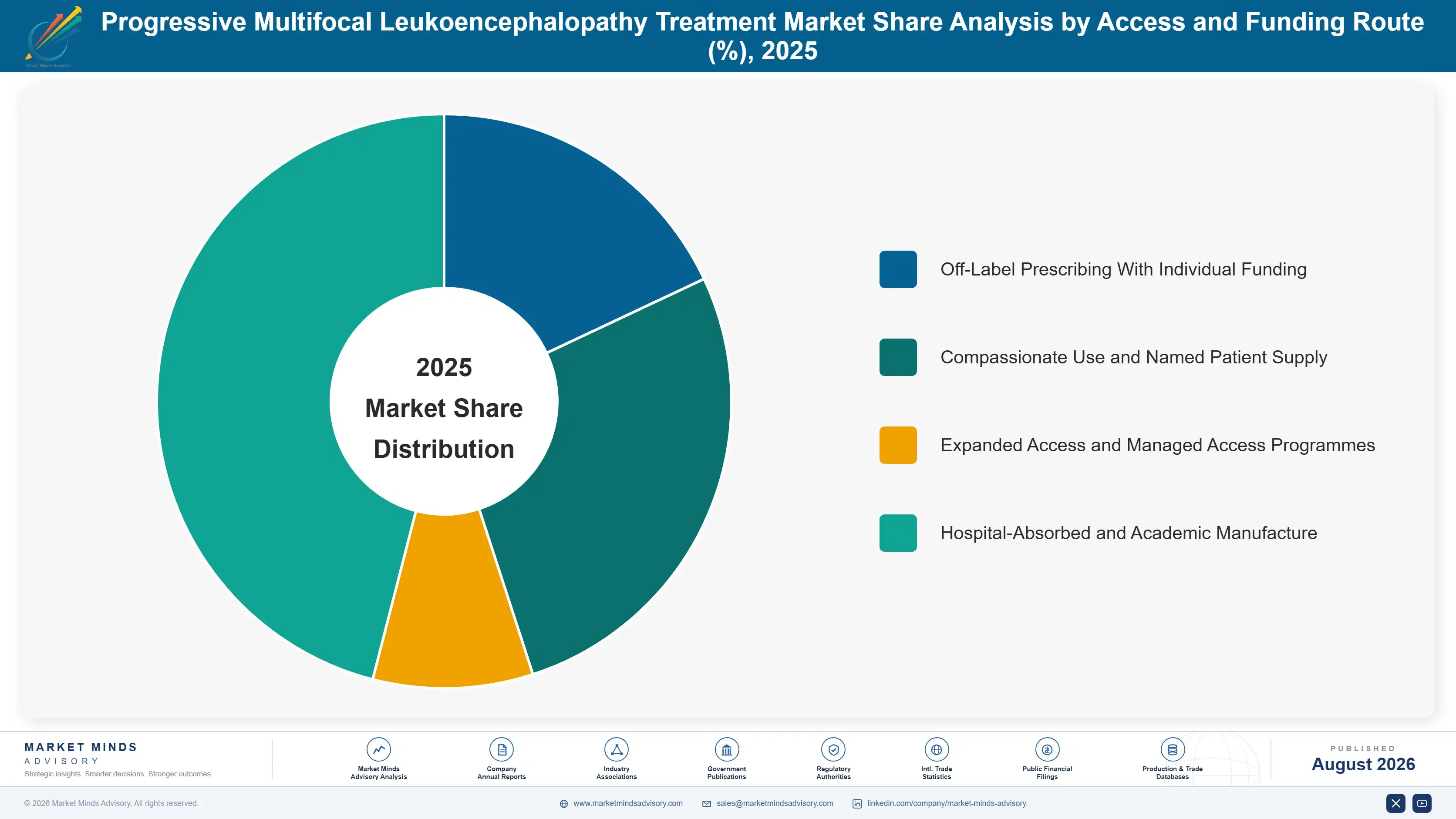The height and width of the screenshot is (819, 1456).
Task: Click 'Compassionate Use and Named Patient Supply' label
Action: pos(1134,357)
